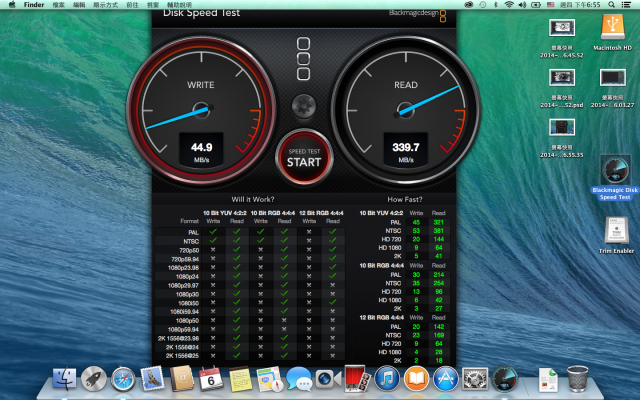Image resolution: width=640 pixels, height=400 pixels.
Task: Launch iTunes from the Dock
Action: (387, 379)
